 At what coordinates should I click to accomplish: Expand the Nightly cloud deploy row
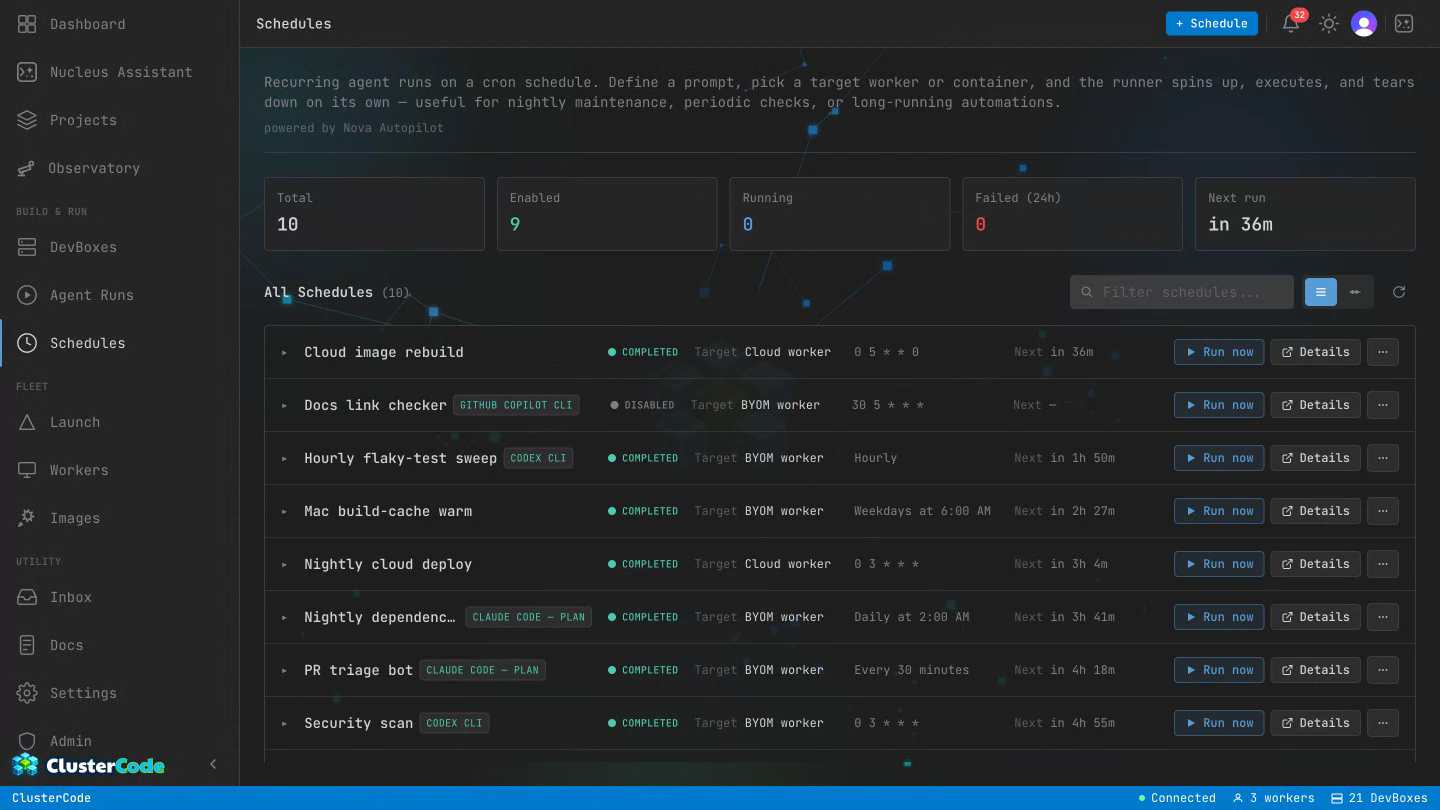pos(284,564)
